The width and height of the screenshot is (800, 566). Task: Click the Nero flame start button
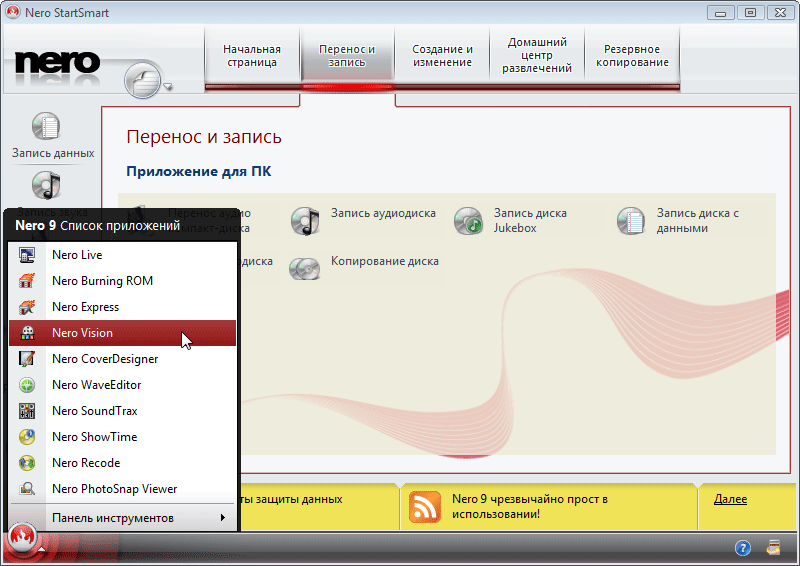[22, 536]
